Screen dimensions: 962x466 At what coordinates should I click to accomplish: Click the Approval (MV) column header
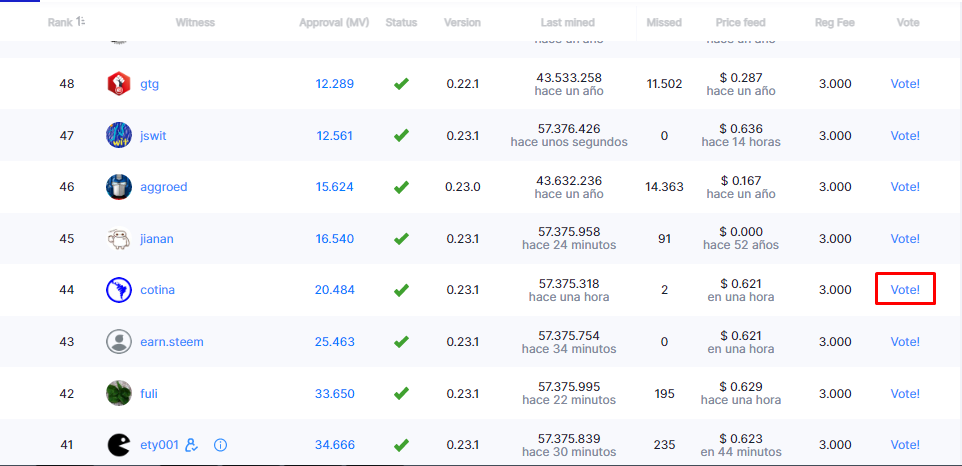(x=334, y=22)
